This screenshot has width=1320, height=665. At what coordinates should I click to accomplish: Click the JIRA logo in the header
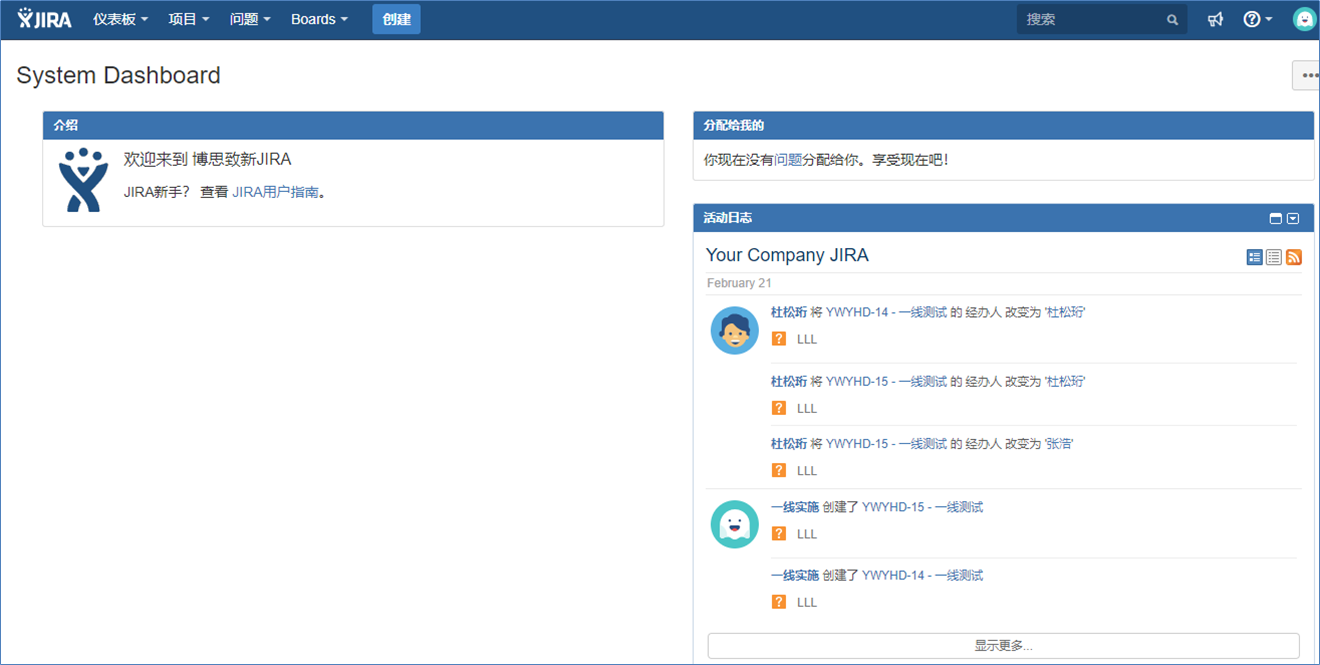45,19
